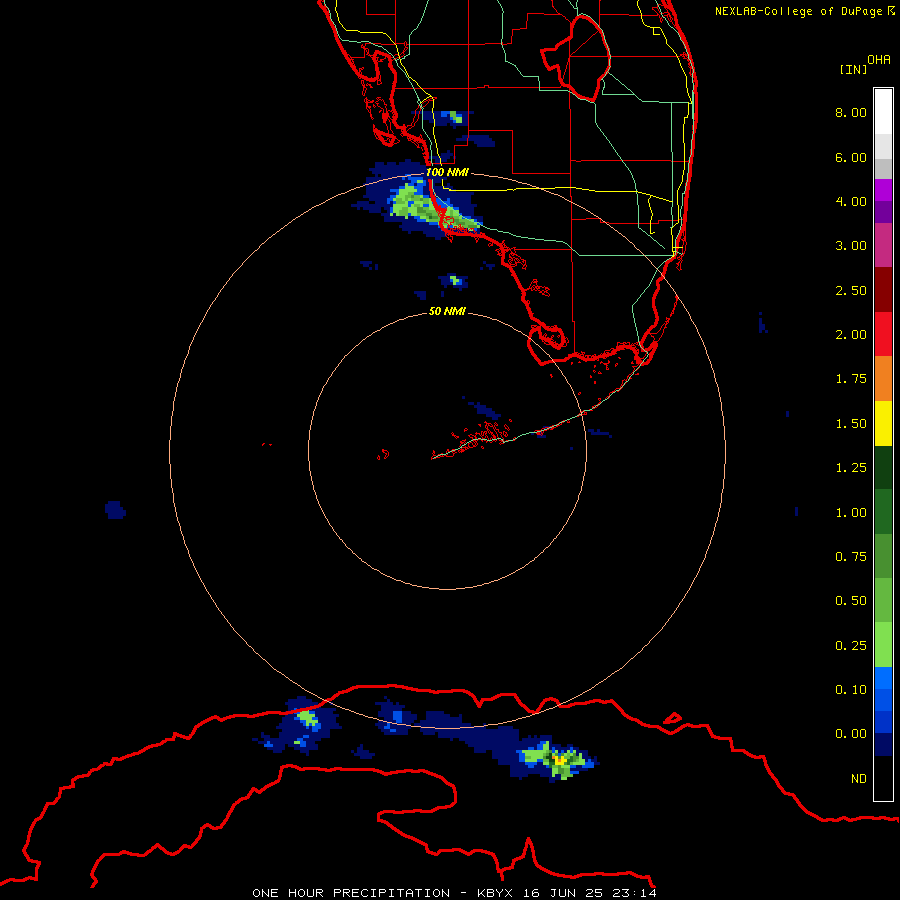Pick the pink swatch beside the 3.00 label

click(x=883, y=245)
